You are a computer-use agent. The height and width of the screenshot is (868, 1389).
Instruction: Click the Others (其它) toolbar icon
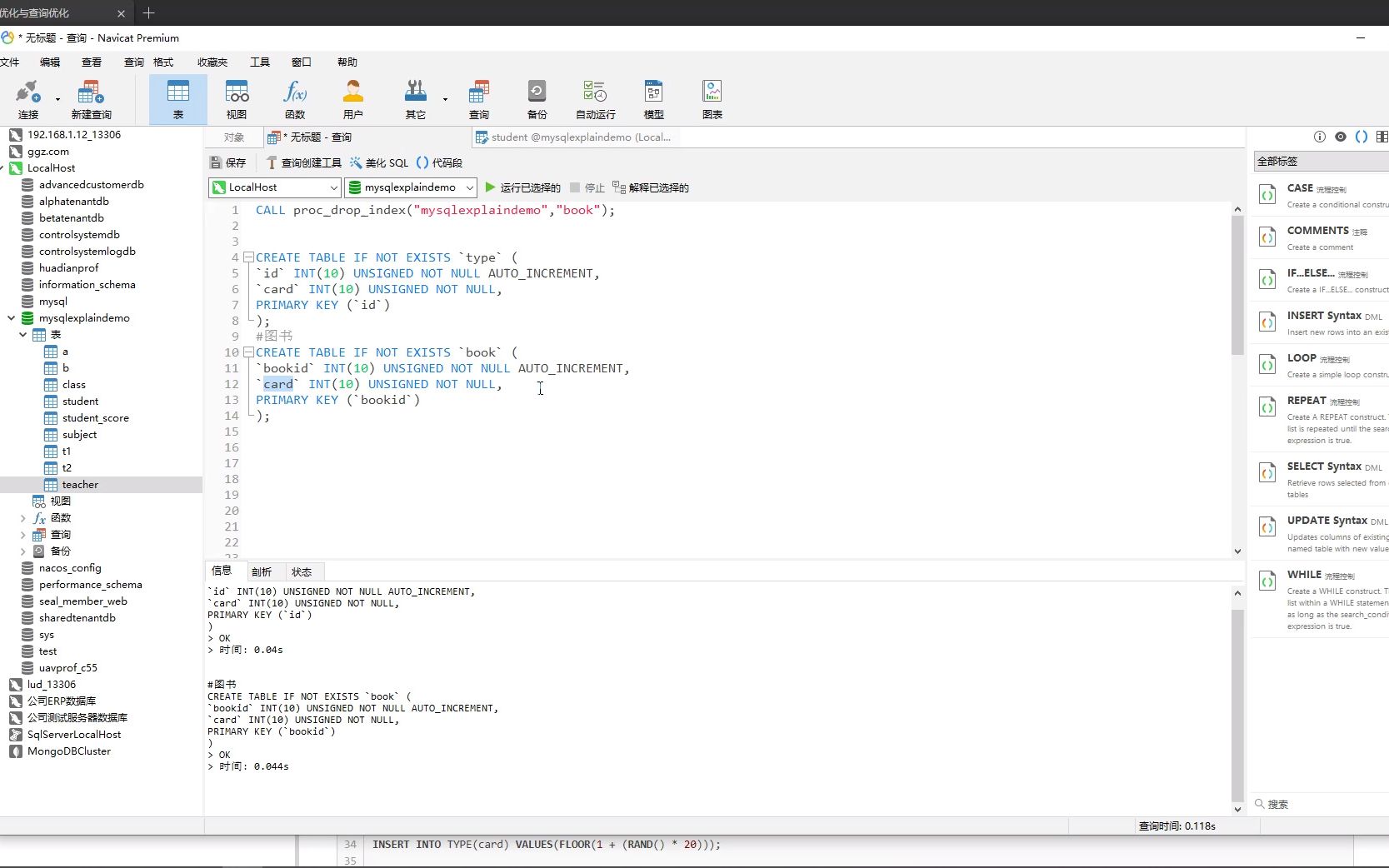tap(416, 99)
